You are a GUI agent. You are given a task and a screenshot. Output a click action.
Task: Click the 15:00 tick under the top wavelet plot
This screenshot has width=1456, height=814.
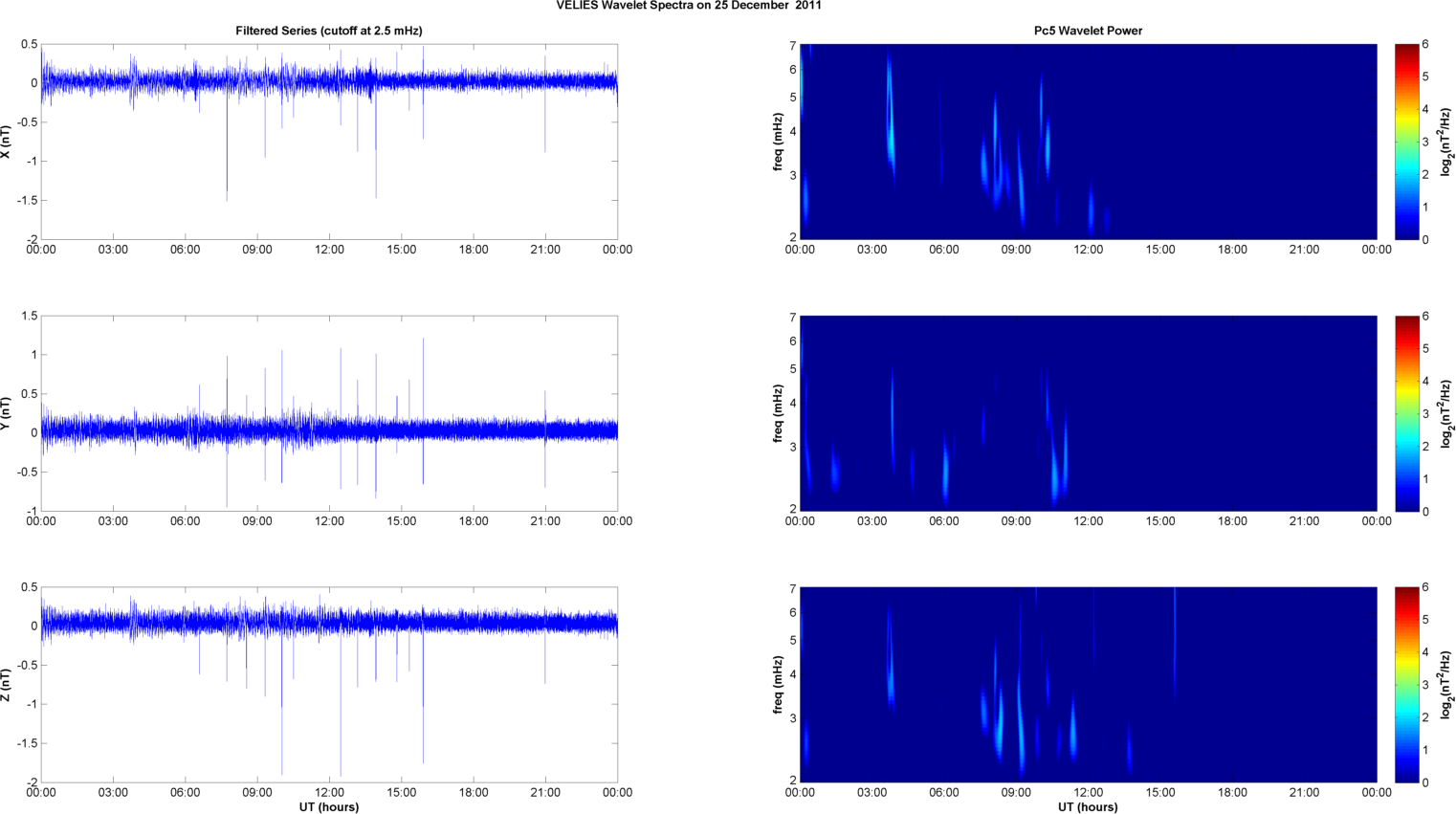[x=1160, y=250]
